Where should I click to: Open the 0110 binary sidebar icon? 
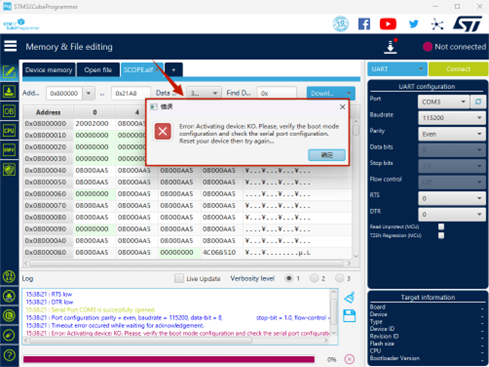[9, 276]
